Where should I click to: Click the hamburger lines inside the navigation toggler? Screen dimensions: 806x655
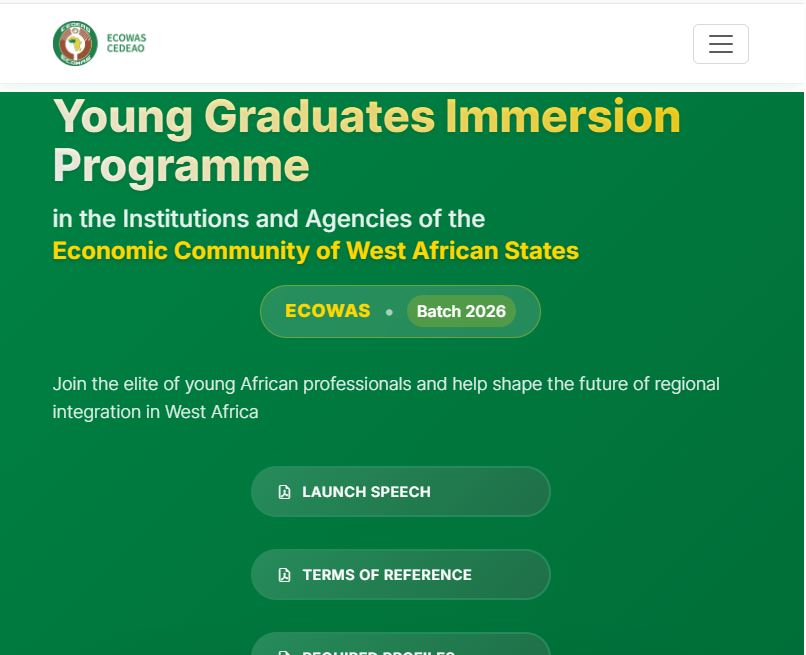[721, 43]
